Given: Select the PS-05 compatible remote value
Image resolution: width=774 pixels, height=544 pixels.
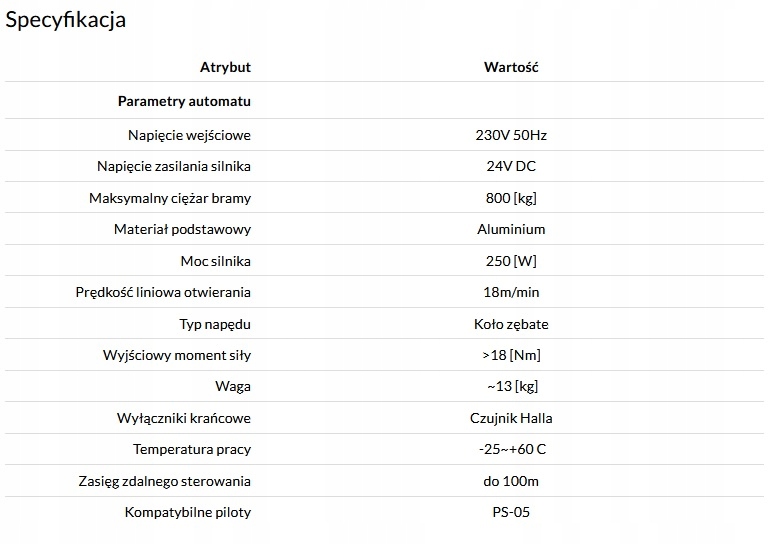Looking at the screenshot, I should click(x=511, y=512).
